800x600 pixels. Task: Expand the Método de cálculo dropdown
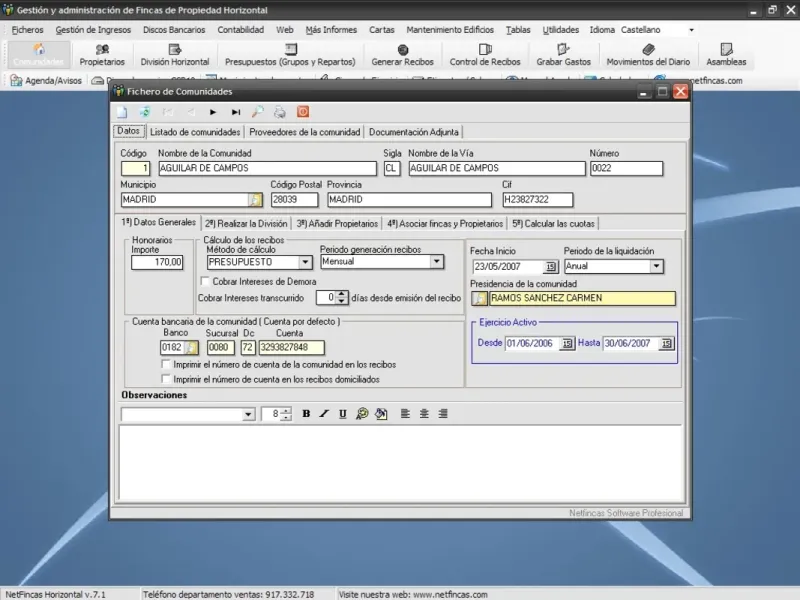pos(306,262)
